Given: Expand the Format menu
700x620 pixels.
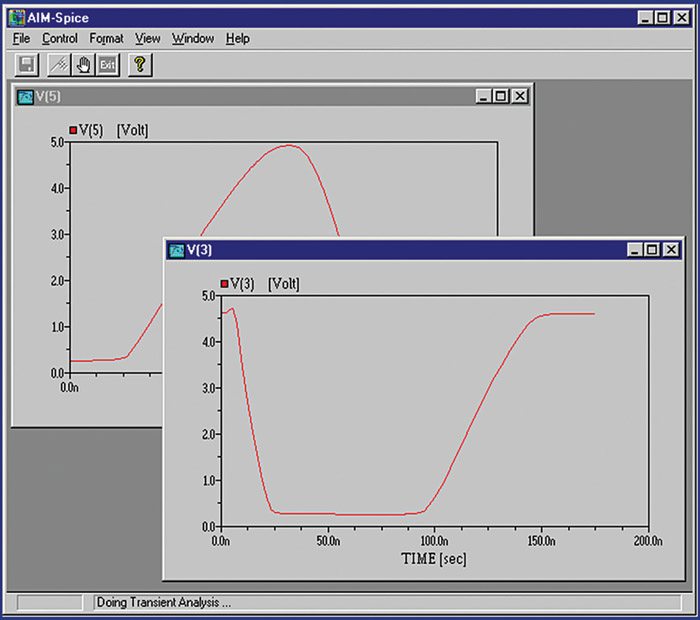Looking at the screenshot, I should tap(106, 38).
